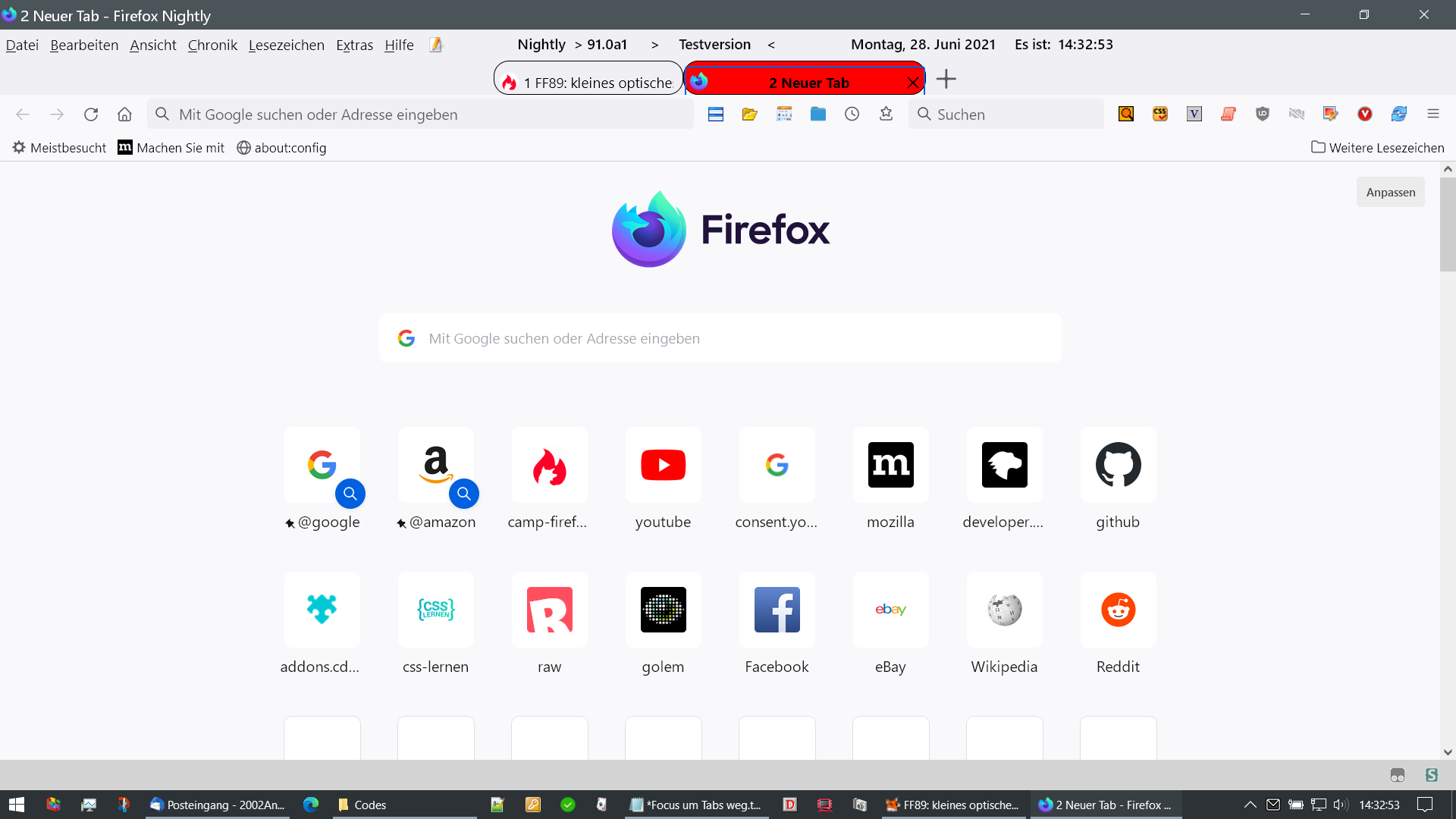Open the about:config bookmark
The width and height of the screenshot is (1456, 819).
[x=281, y=148]
